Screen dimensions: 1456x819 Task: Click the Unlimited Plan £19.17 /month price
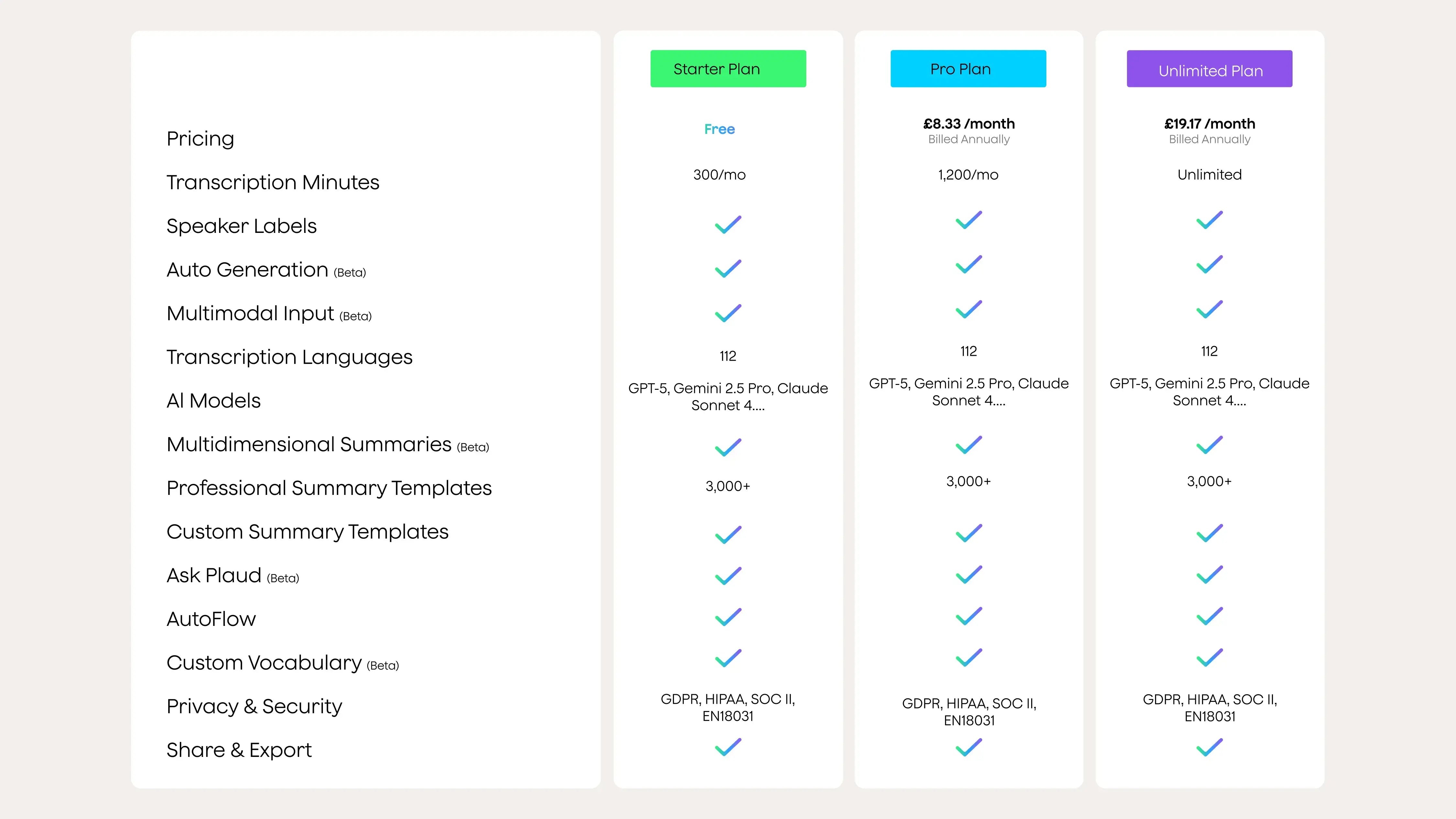(x=1209, y=124)
